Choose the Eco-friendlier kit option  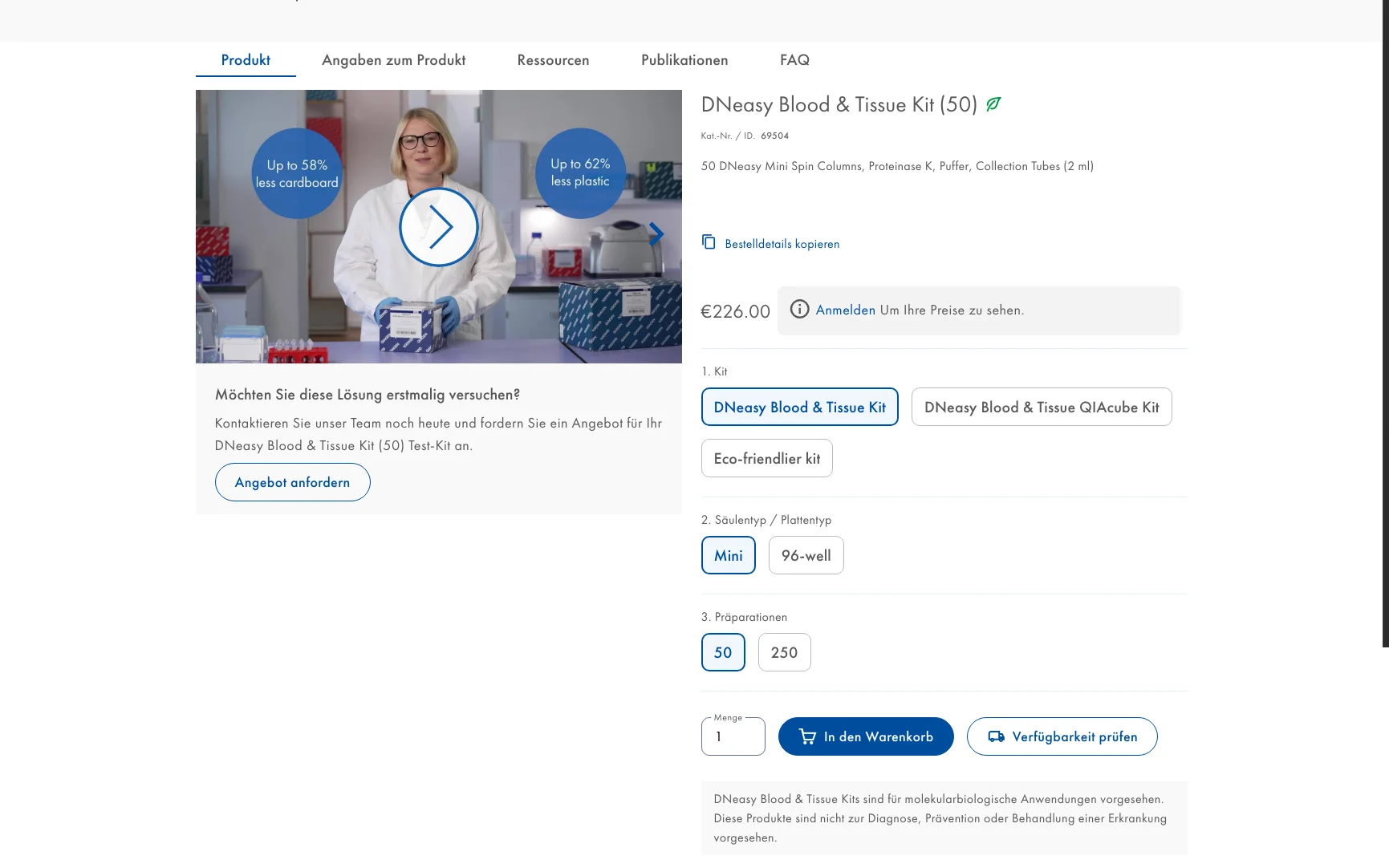(x=767, y=458)
